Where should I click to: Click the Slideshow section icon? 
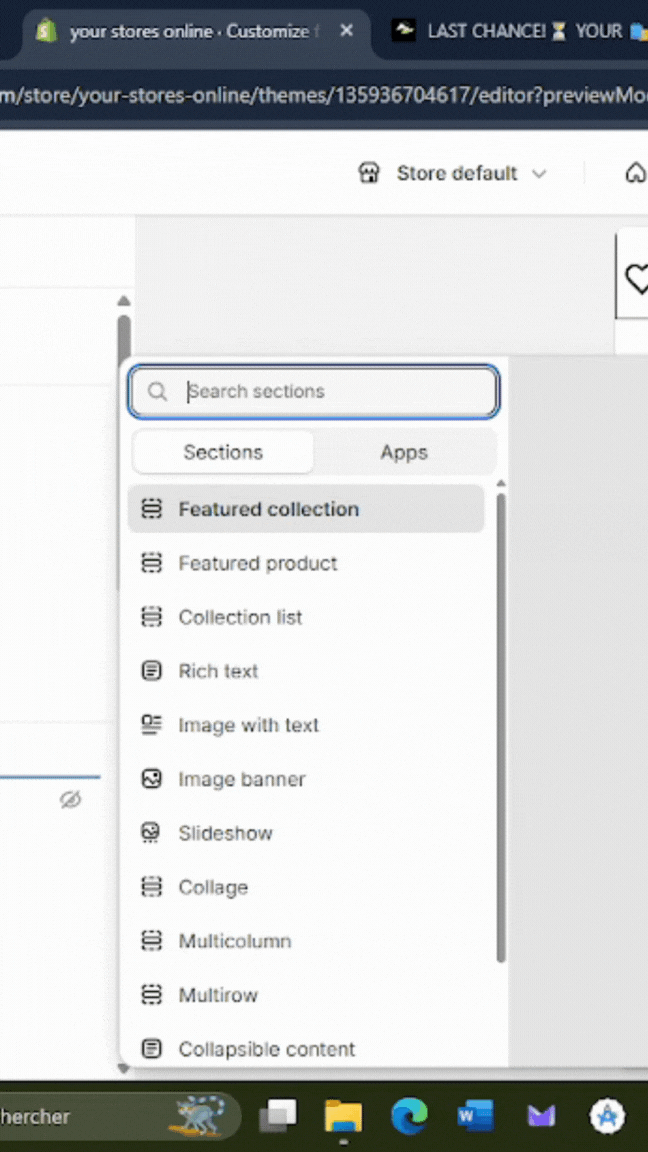(x=151, y=833)
